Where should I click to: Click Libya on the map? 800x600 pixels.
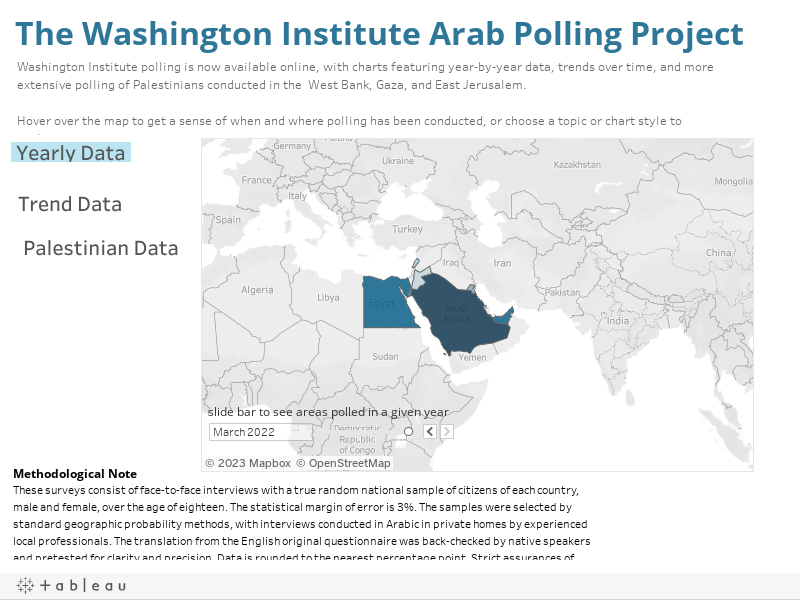pos(327,297)
